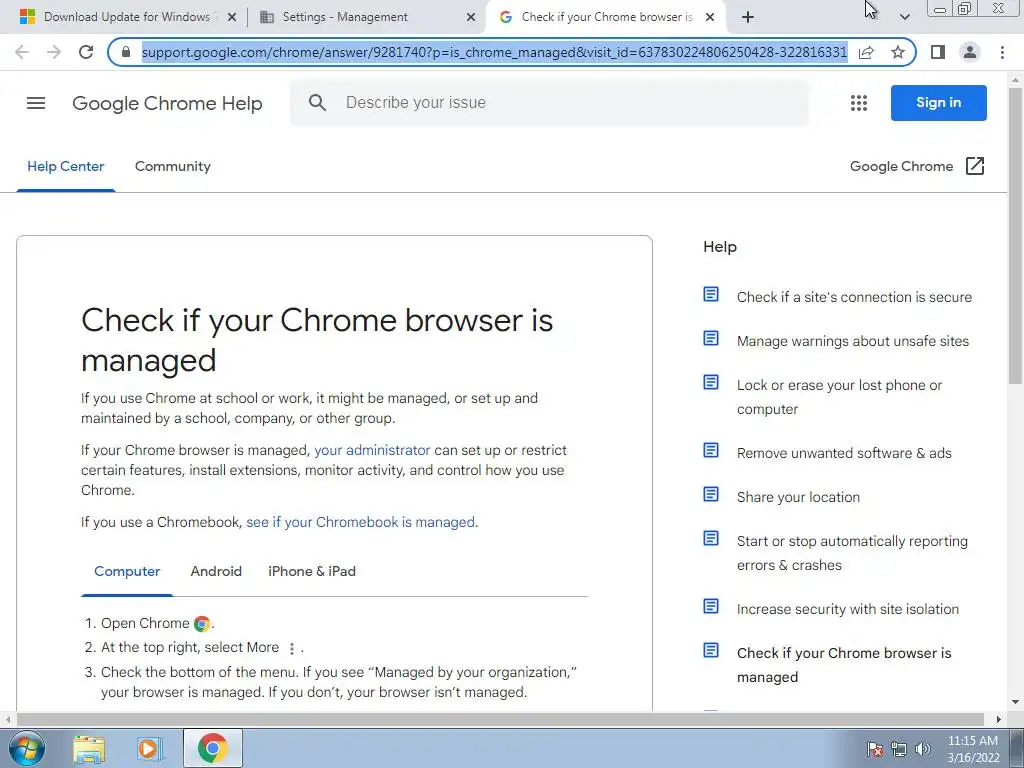Share this page icon in address bar
Viewport: 1024px width, 768px height.
866,52
